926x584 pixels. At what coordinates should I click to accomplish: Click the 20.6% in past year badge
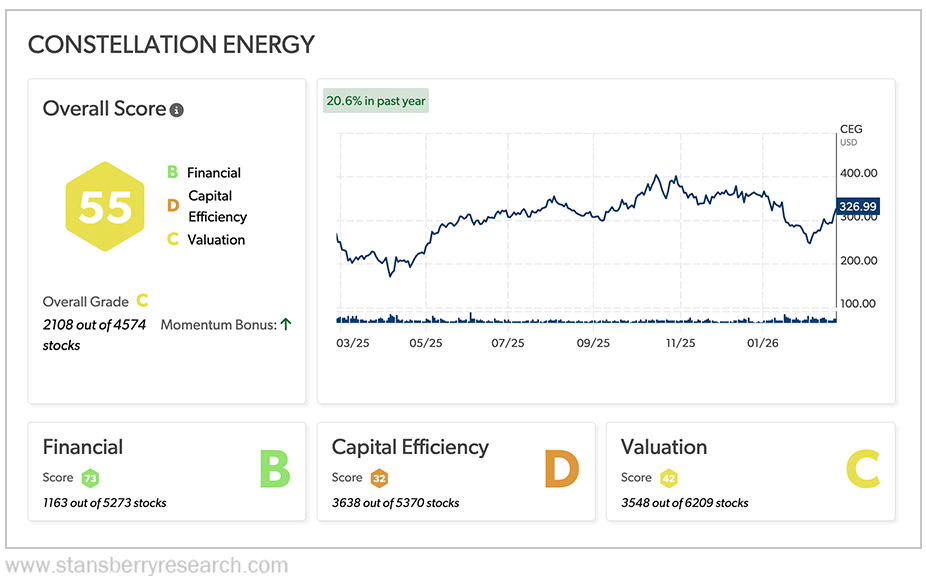point(375,101)
